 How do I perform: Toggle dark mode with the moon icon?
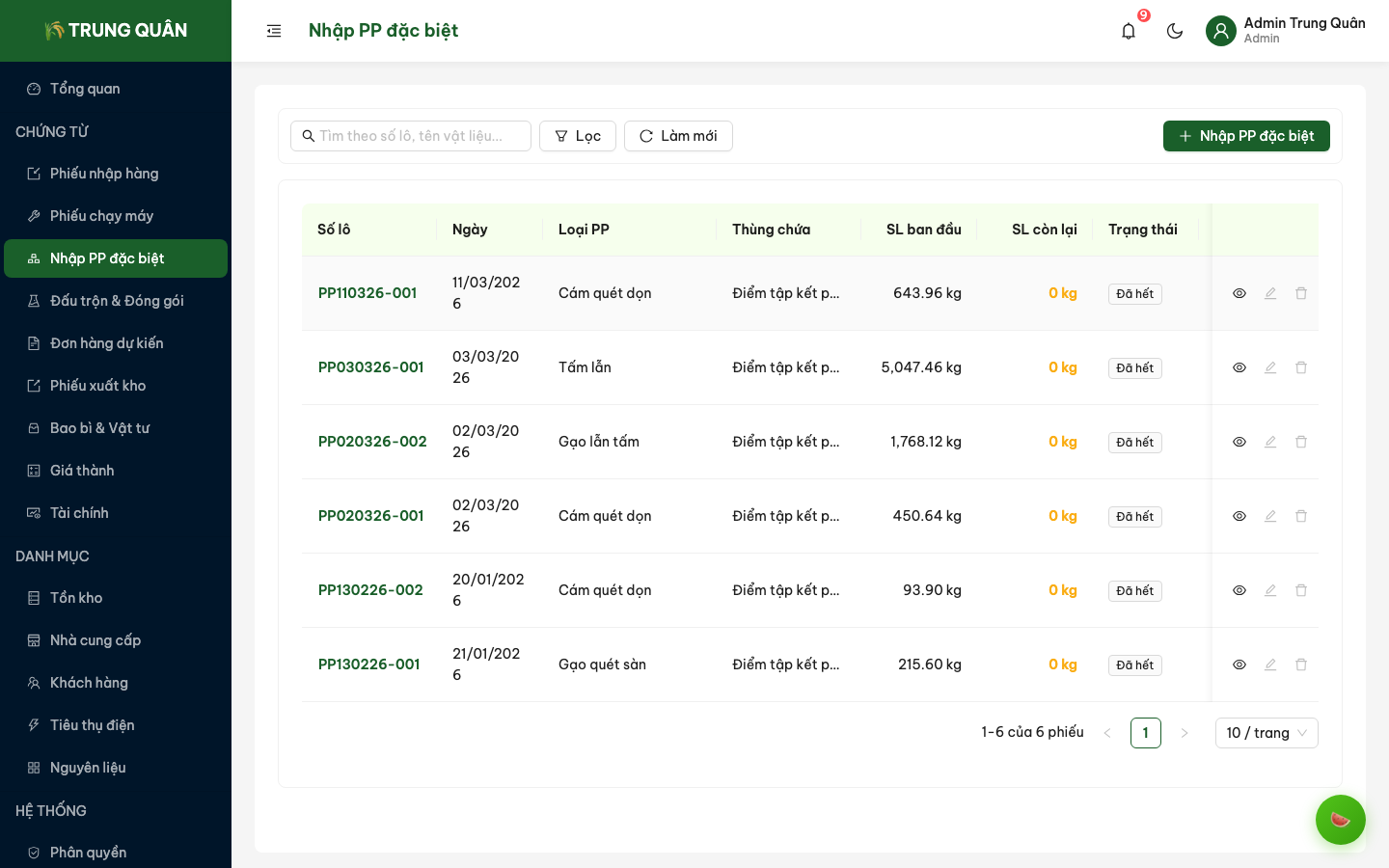click(1175, 31)
